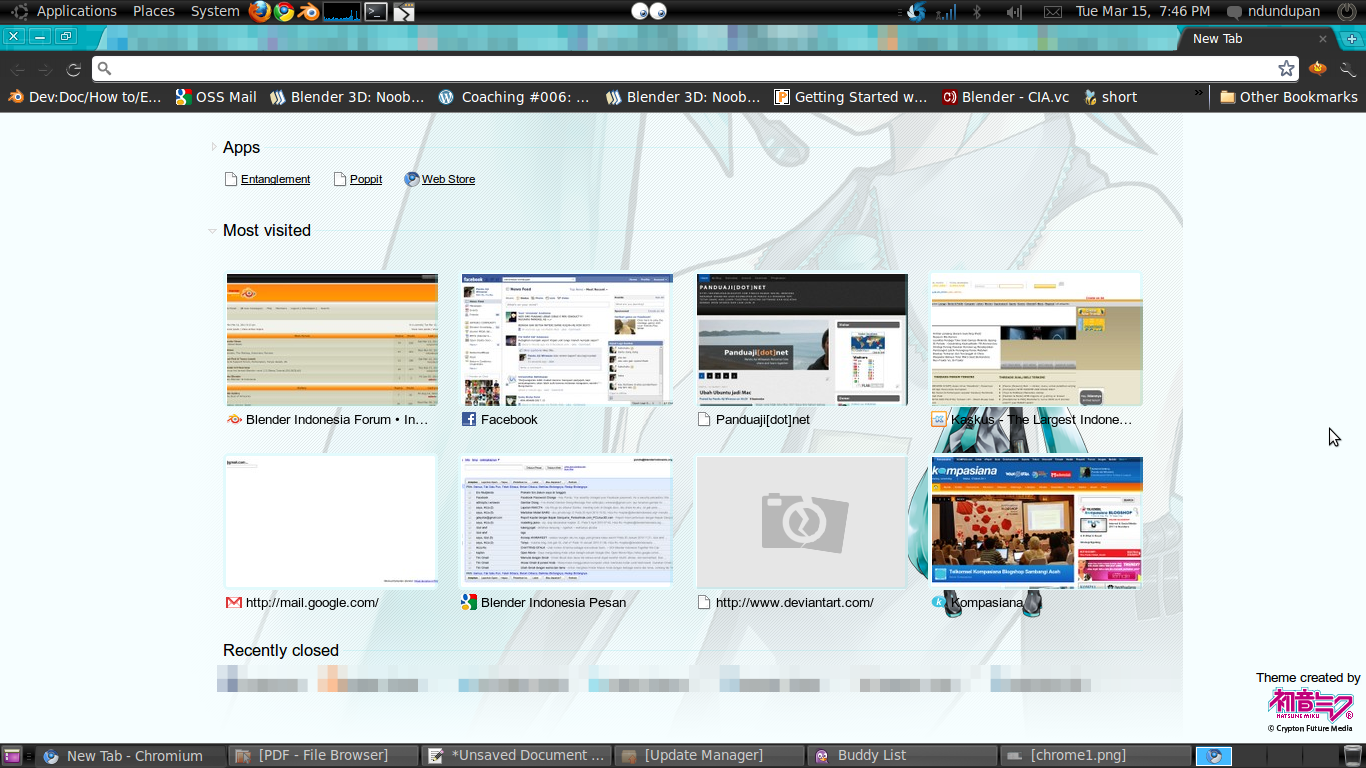Go back to previous page

click(x=17, y=69)
